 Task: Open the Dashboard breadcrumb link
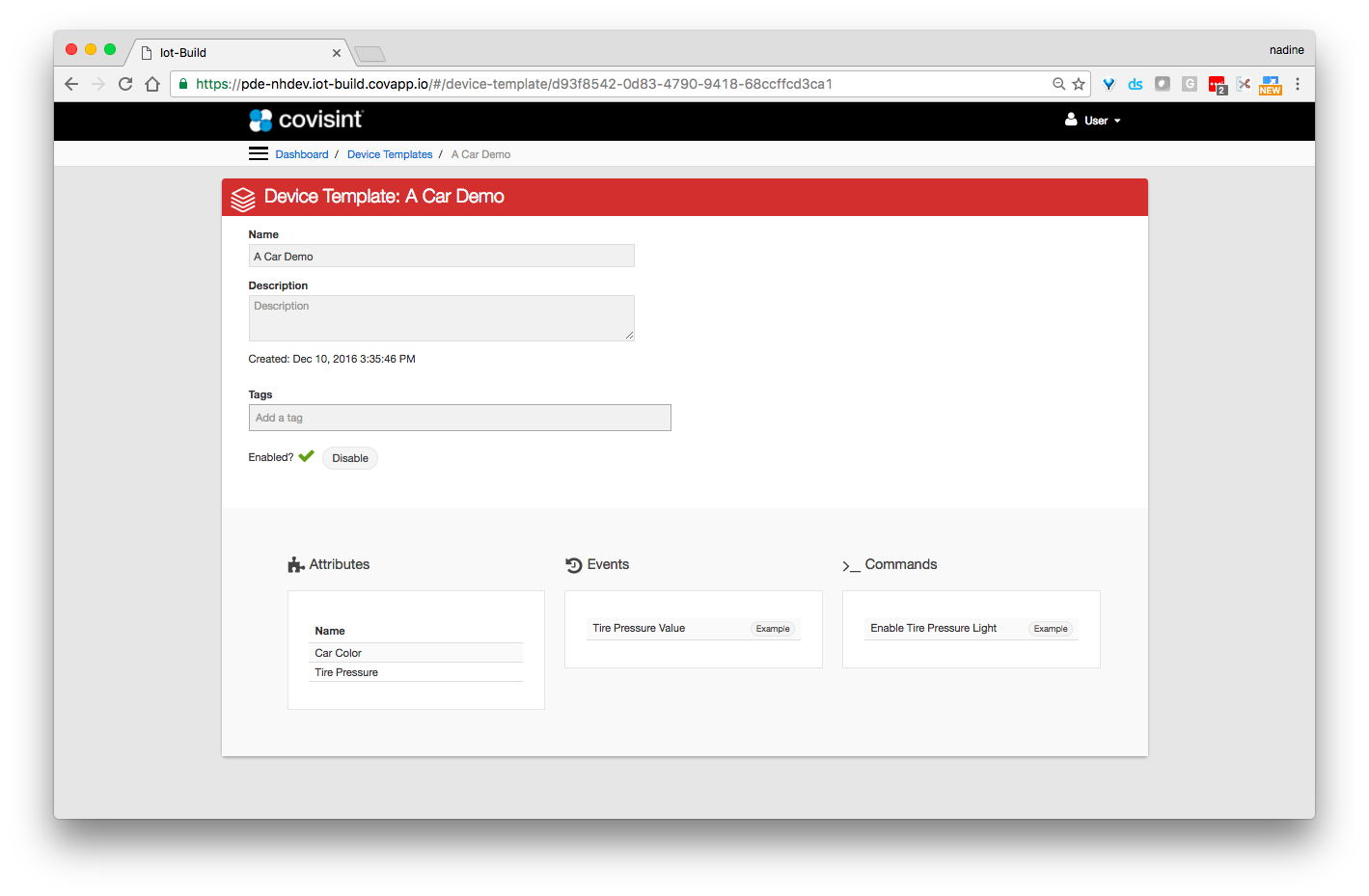click(x=301, y=154)
